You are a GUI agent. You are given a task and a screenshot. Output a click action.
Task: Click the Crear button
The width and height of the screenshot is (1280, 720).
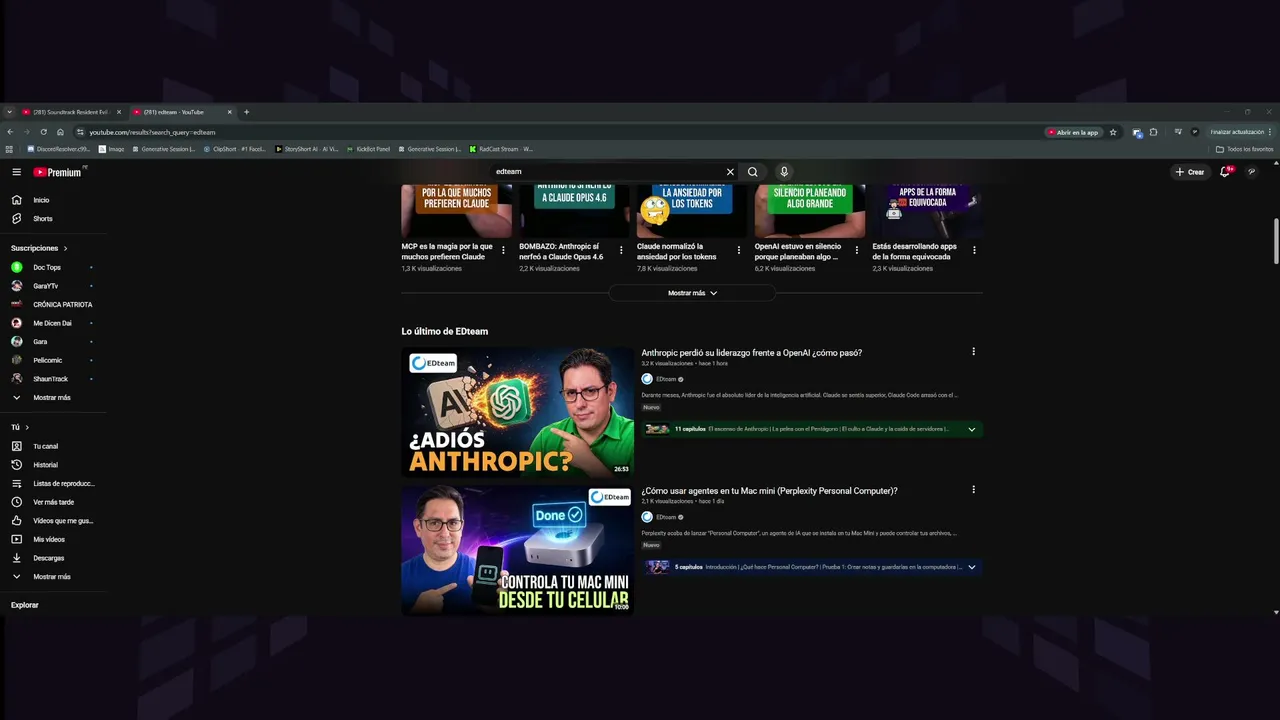click(x=1190, y=172)
